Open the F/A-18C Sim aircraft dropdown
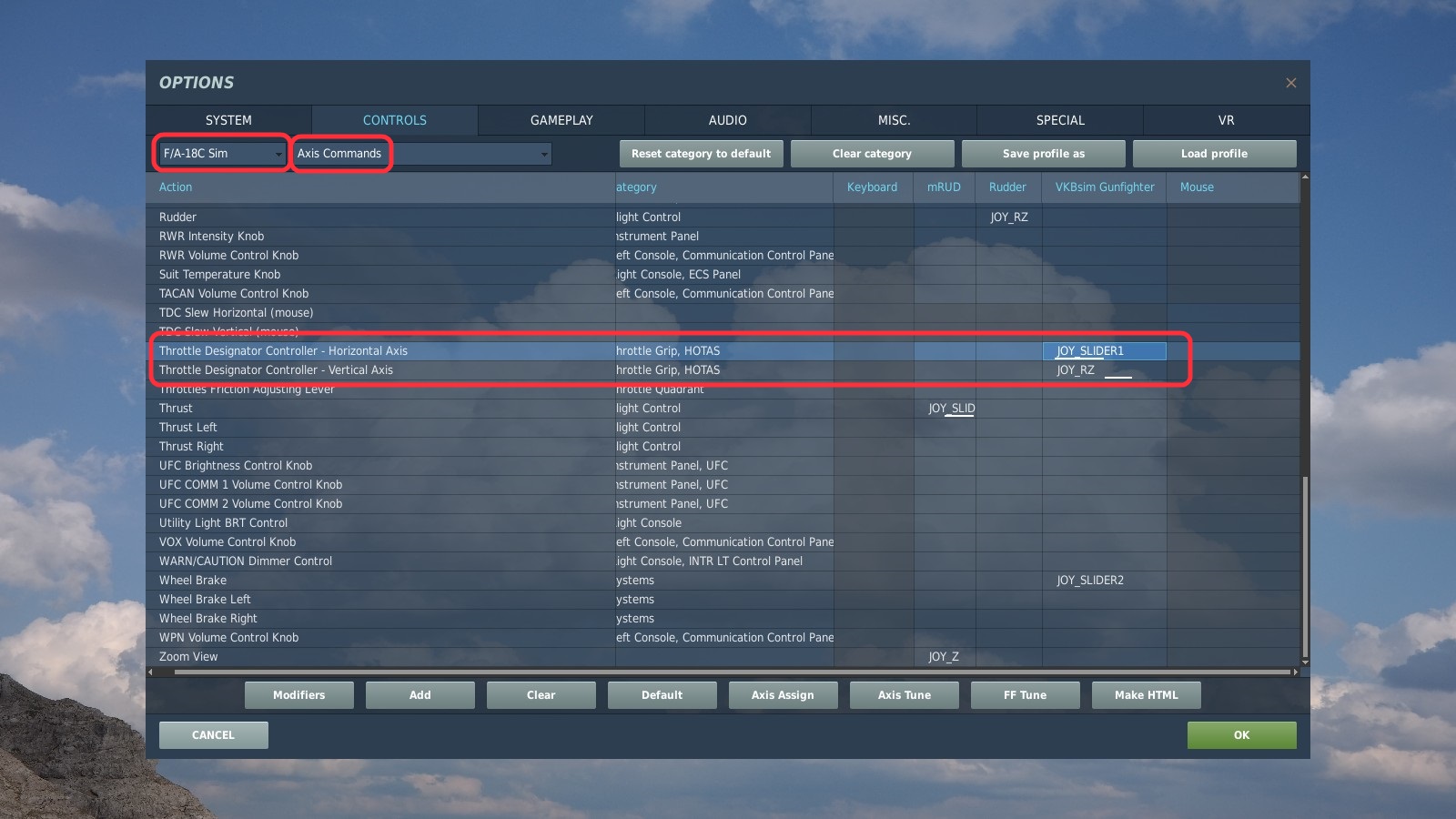The image size is (1456, 819). point(223,153)
